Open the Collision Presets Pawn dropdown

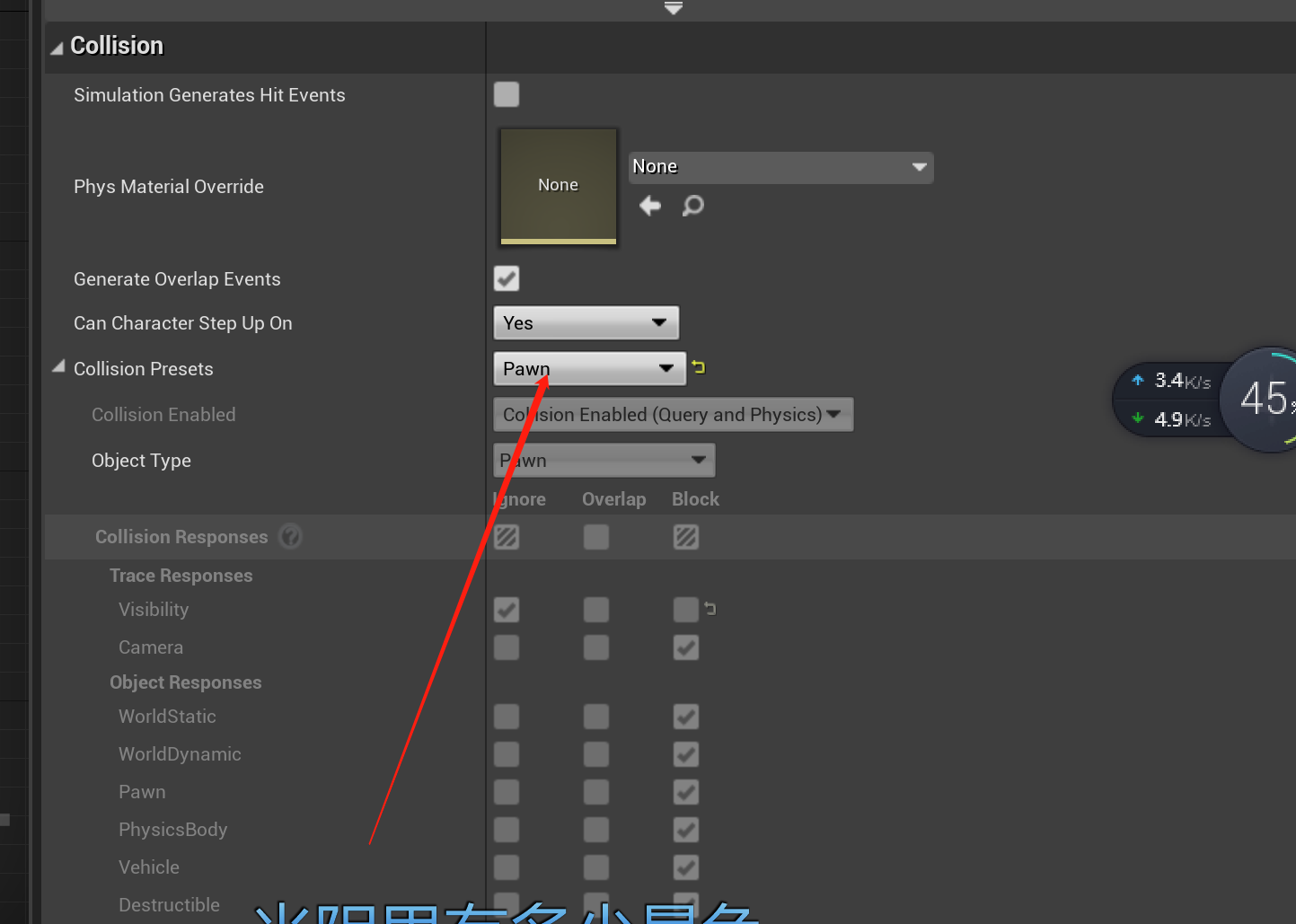589,368
